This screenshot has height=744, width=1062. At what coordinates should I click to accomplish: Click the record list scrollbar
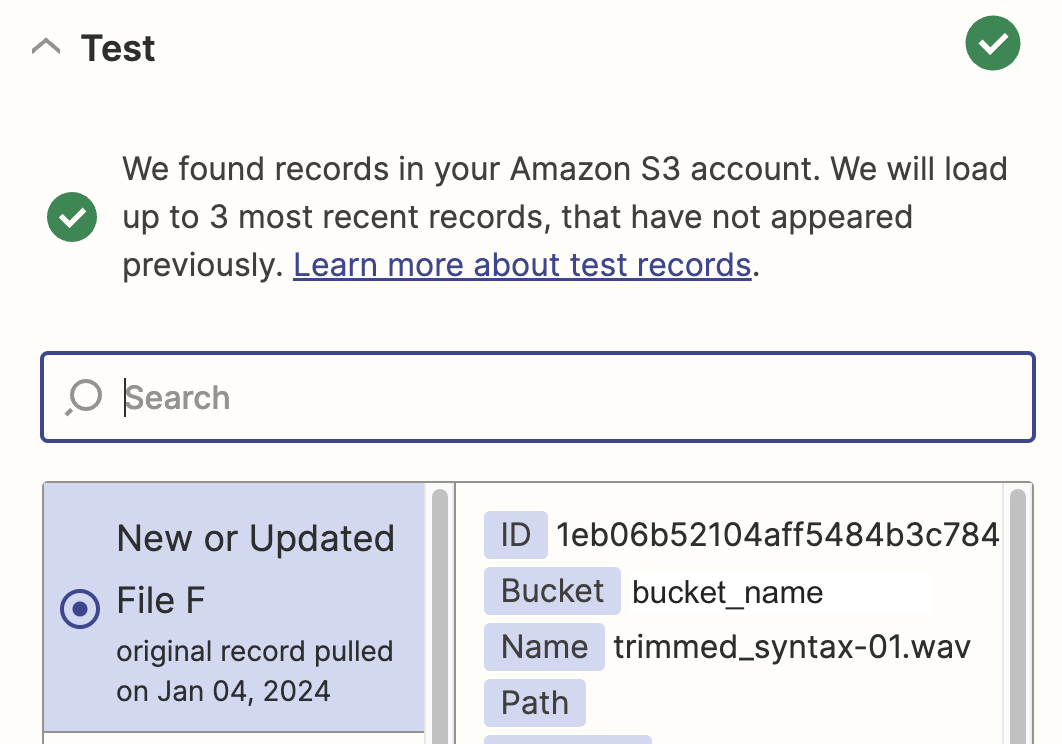click(440, 615)
